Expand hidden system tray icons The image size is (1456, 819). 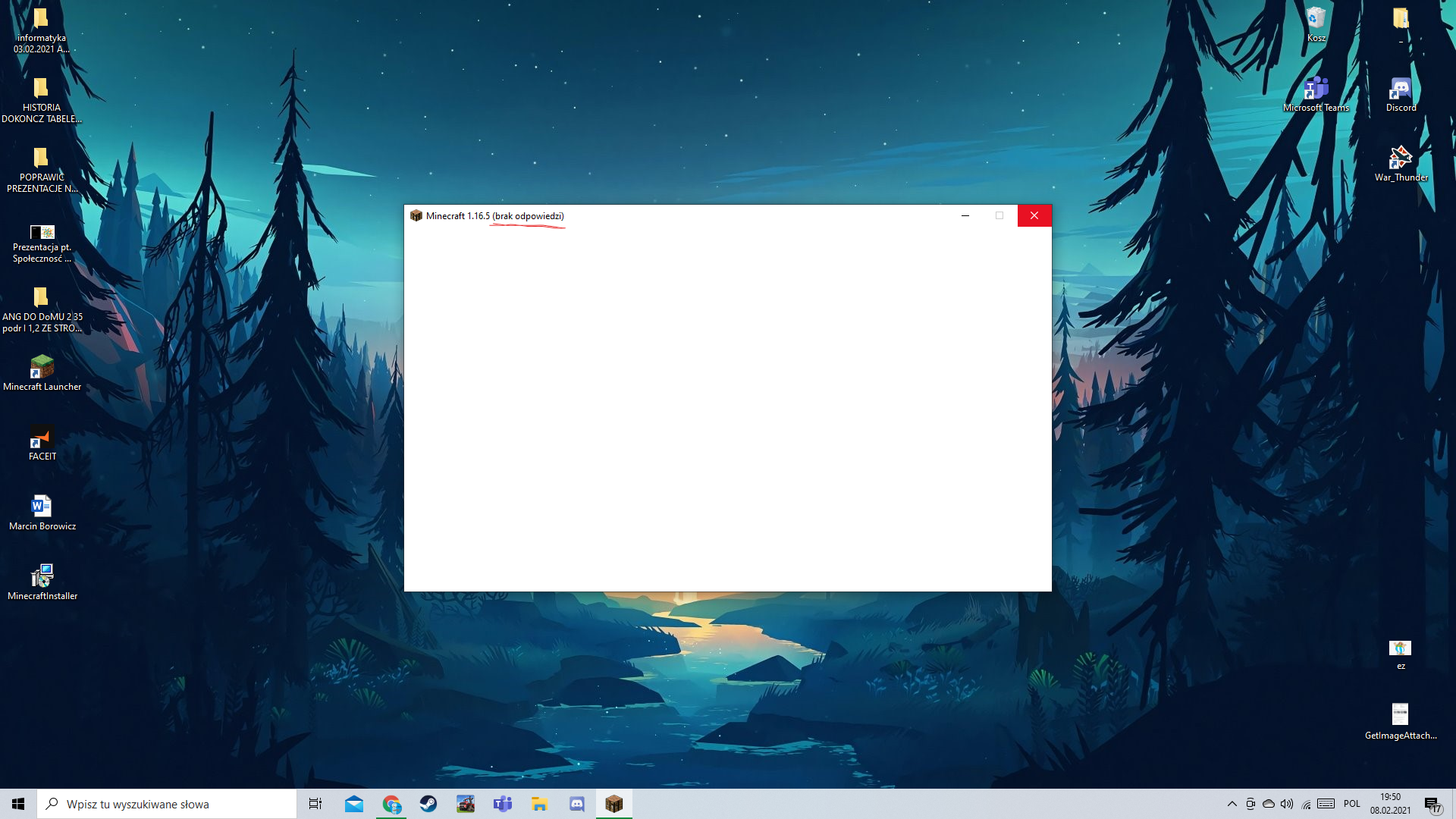click(x=1232, y=804)
